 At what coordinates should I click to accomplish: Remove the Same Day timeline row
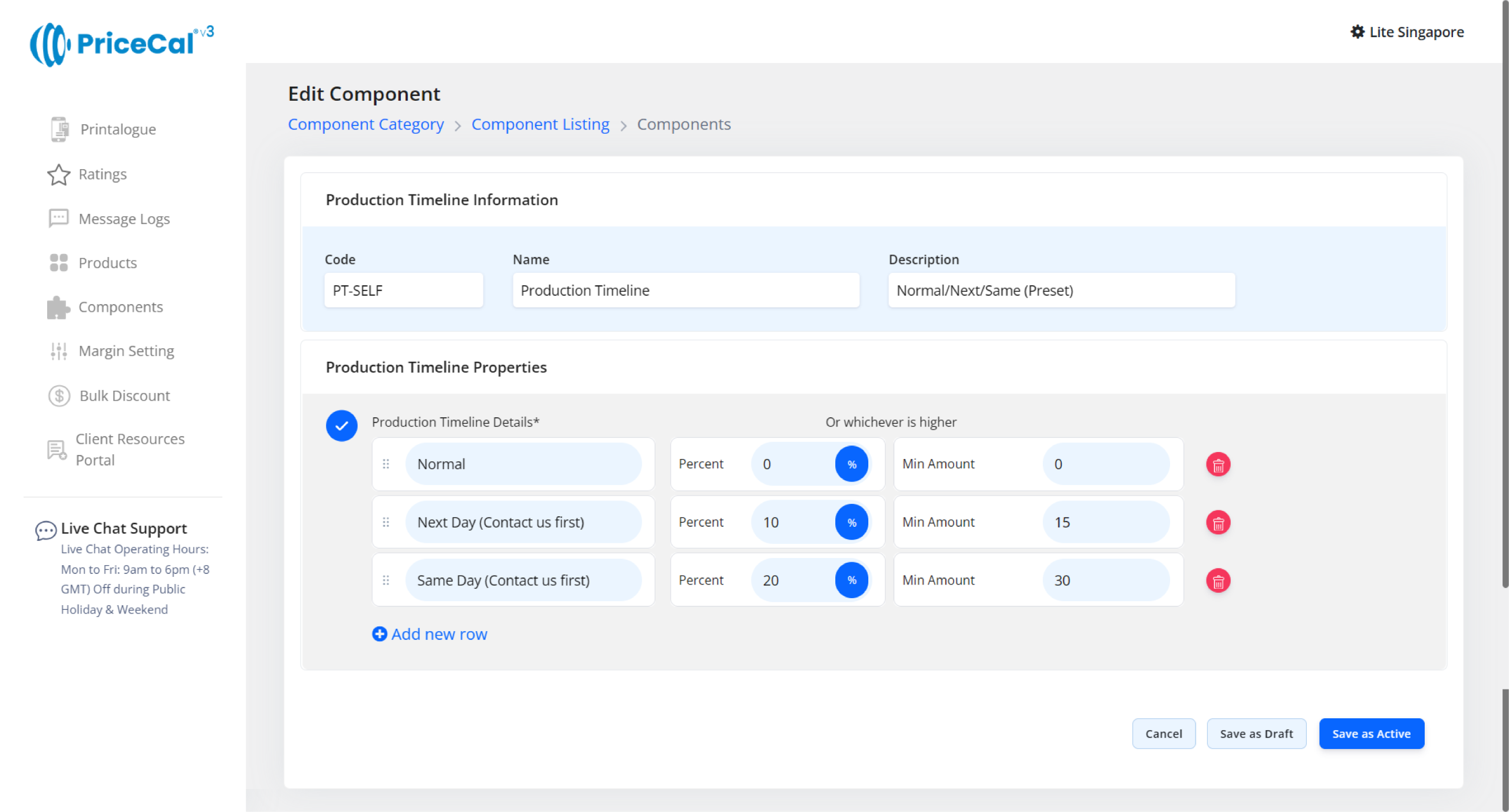coord(1218,581)
